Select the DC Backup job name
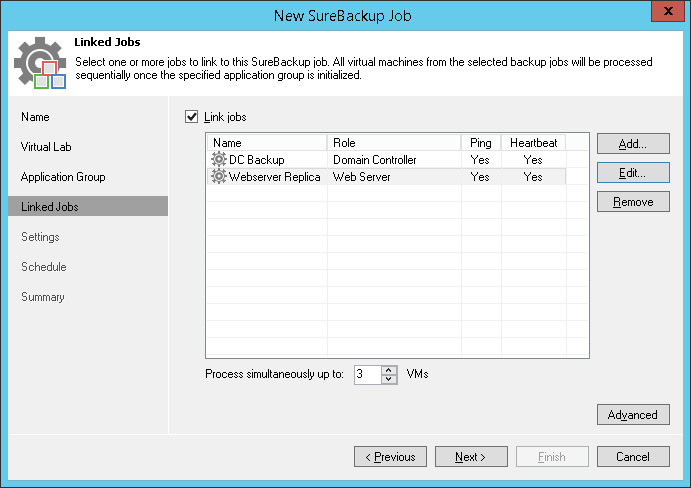The width and height of the screenshot is (691, 488). [257, 160]
